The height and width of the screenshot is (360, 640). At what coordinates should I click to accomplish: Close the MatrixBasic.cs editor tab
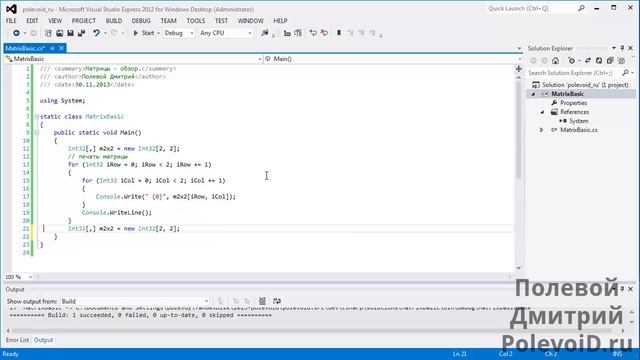point(62,48)
